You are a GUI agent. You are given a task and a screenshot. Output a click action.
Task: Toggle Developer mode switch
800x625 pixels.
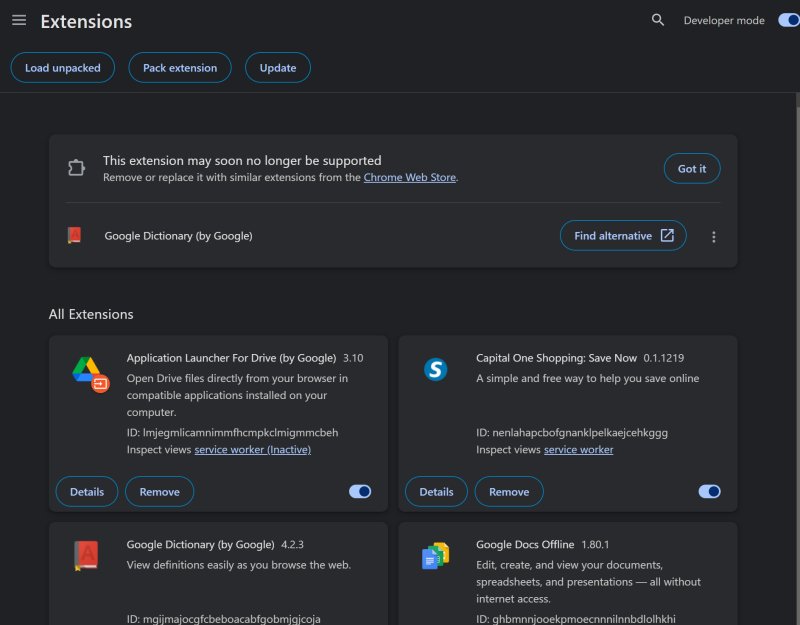[x=787, y=20]
